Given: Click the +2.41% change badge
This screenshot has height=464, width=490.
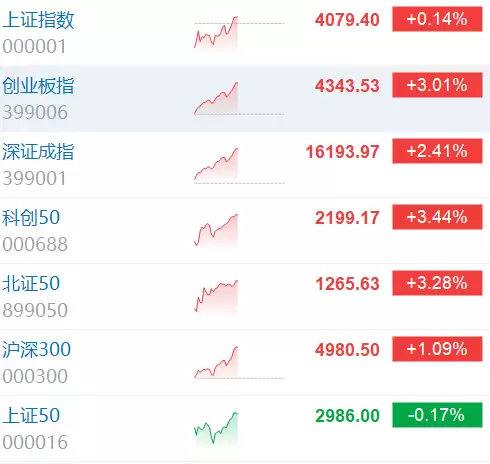Looking at the screenshot, I should coord(437,151).
